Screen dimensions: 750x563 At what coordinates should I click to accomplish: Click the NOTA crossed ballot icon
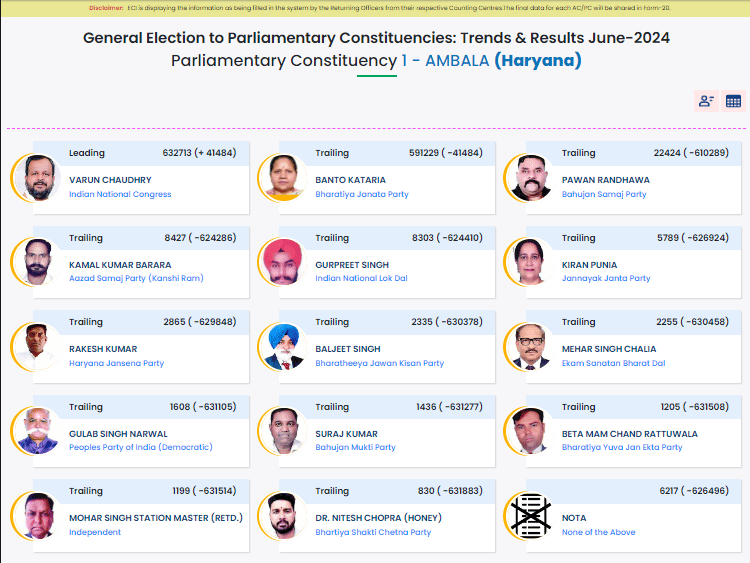click(531, 516)
